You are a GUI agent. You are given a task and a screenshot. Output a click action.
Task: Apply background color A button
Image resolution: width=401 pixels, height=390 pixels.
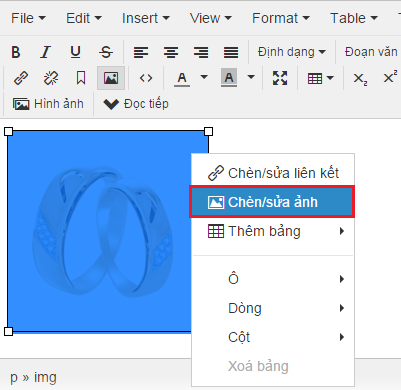point(229,78)
